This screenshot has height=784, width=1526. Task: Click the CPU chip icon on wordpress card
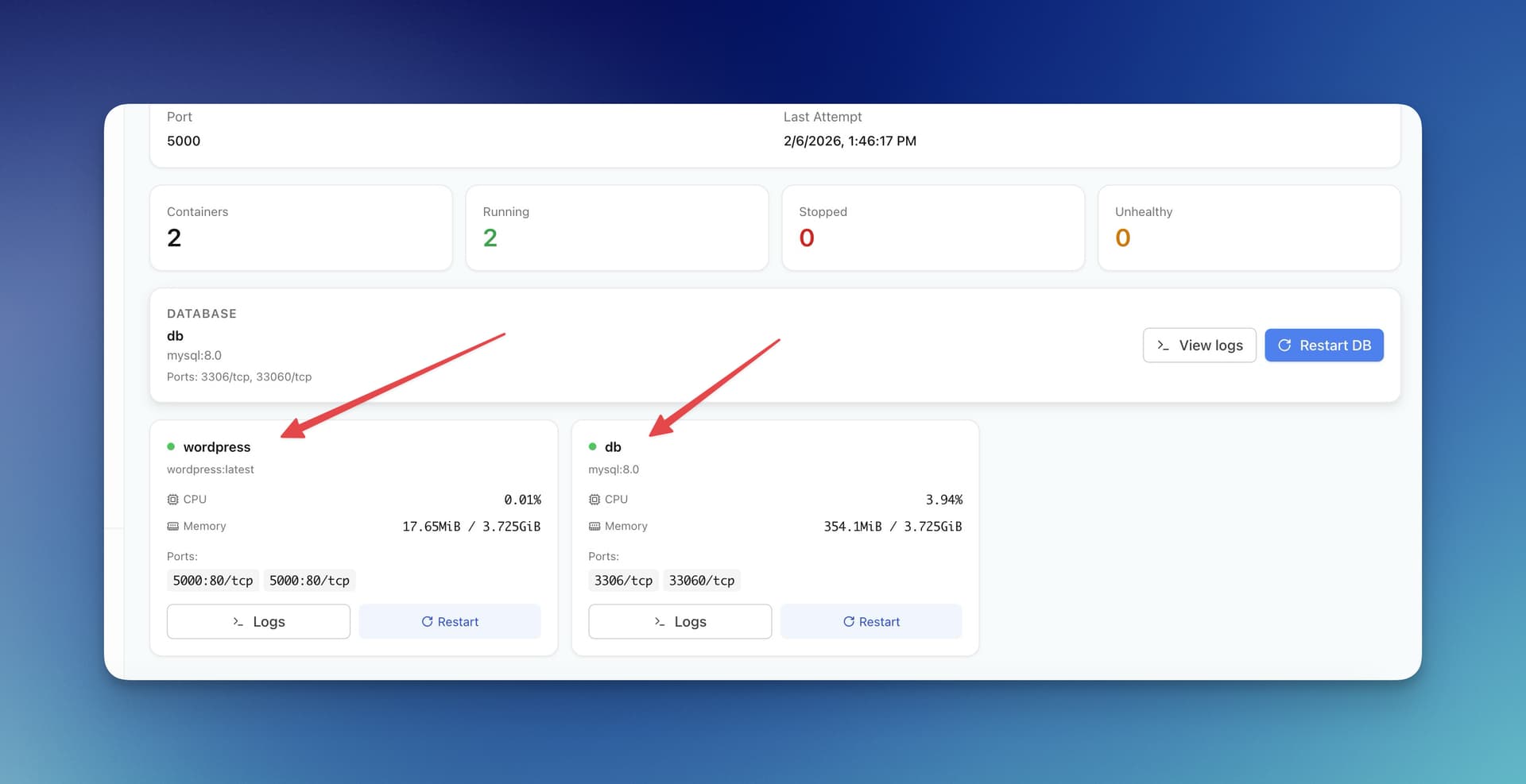click(172, 499)
